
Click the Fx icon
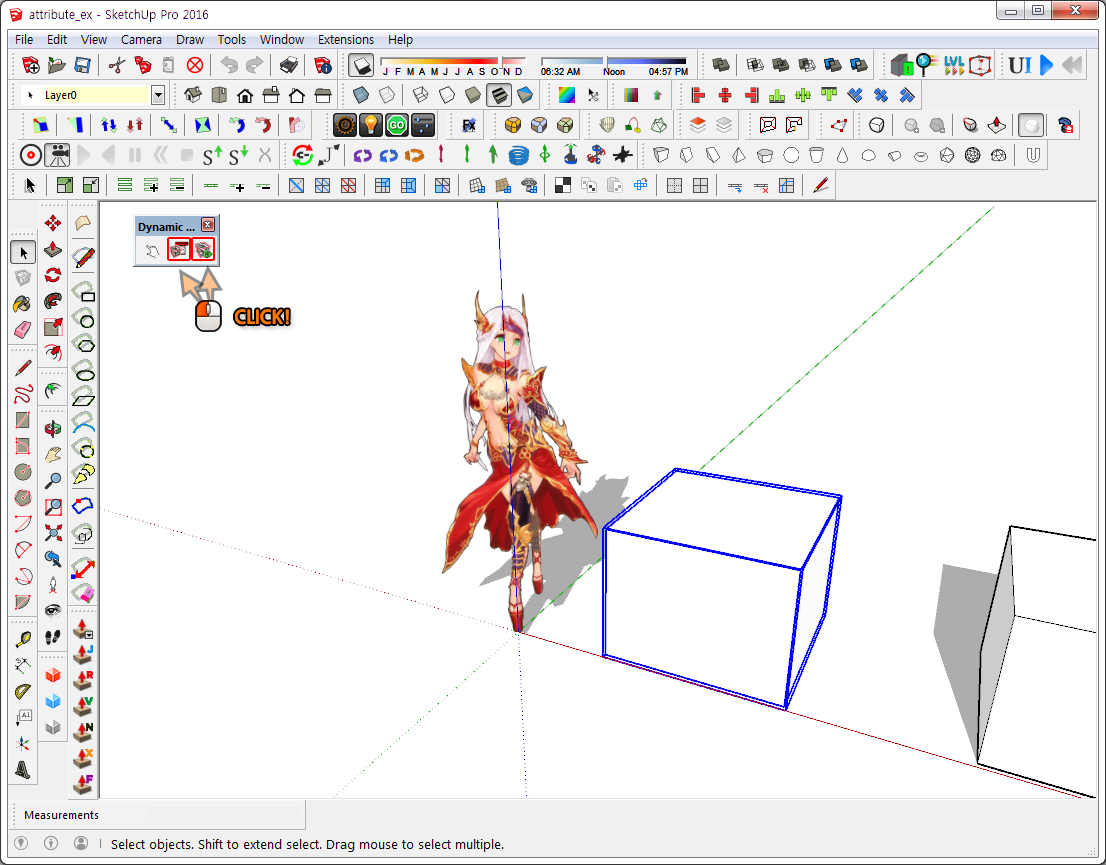[469, 126]
